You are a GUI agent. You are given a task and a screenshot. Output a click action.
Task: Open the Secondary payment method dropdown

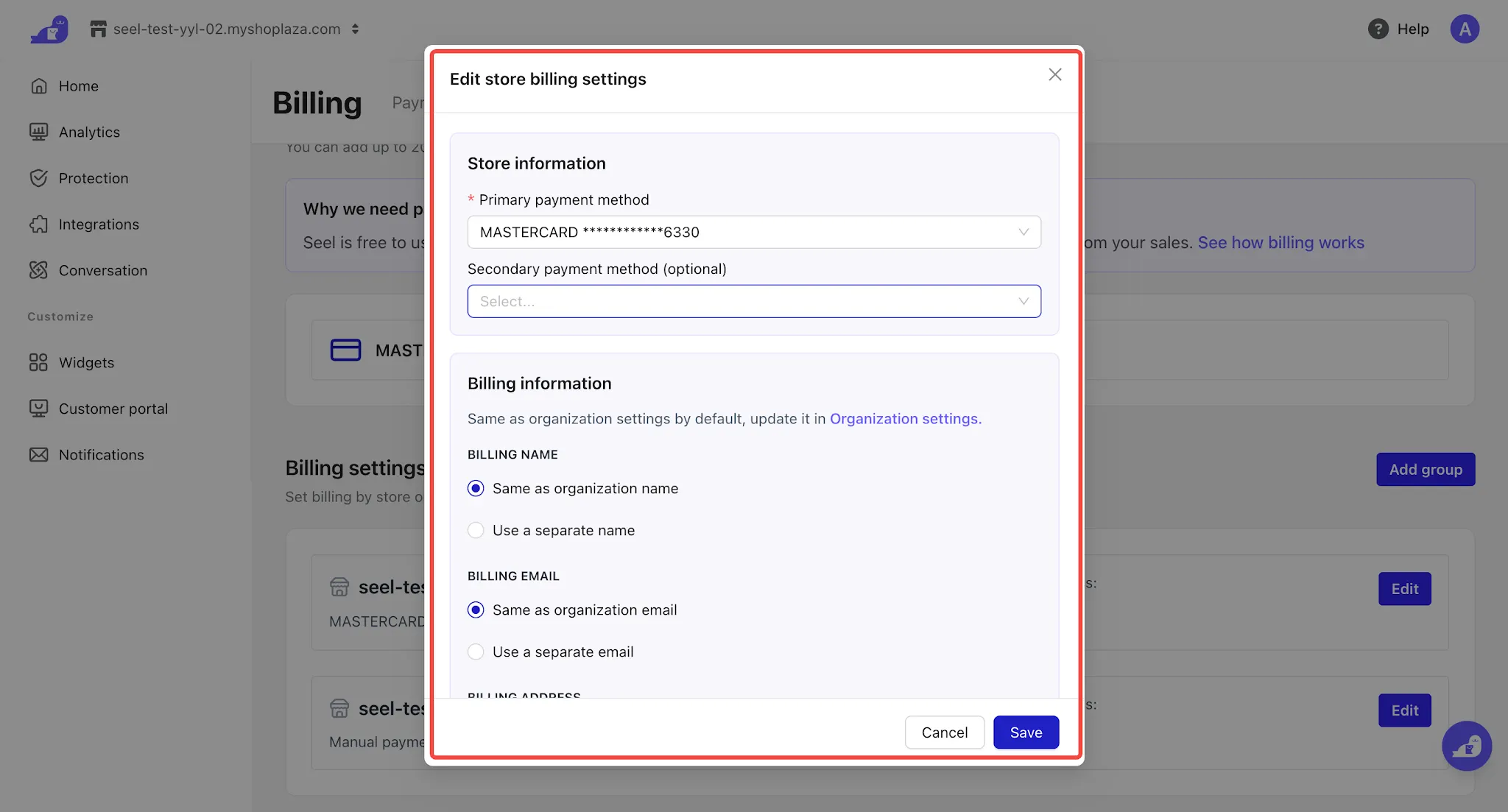754,301
